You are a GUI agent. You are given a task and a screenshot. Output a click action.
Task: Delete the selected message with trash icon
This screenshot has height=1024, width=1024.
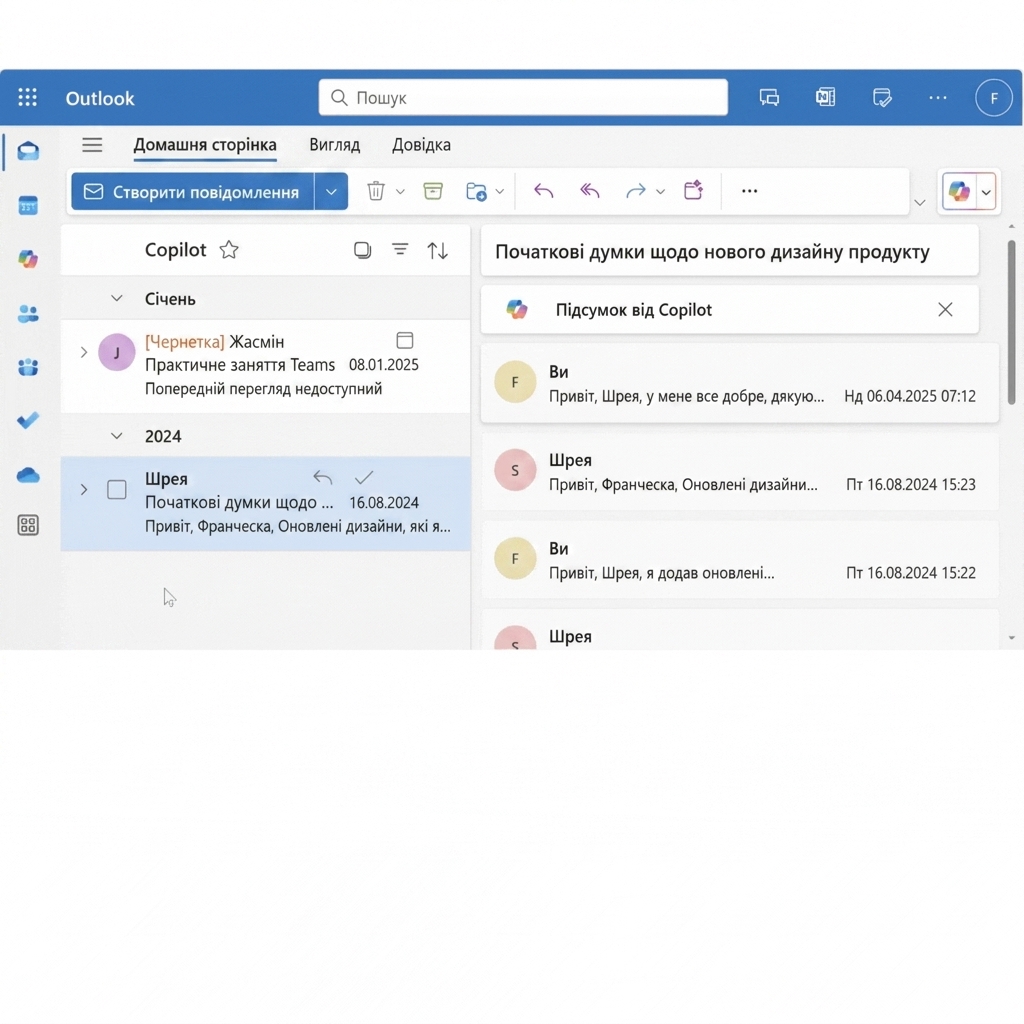tap(376, 191)
